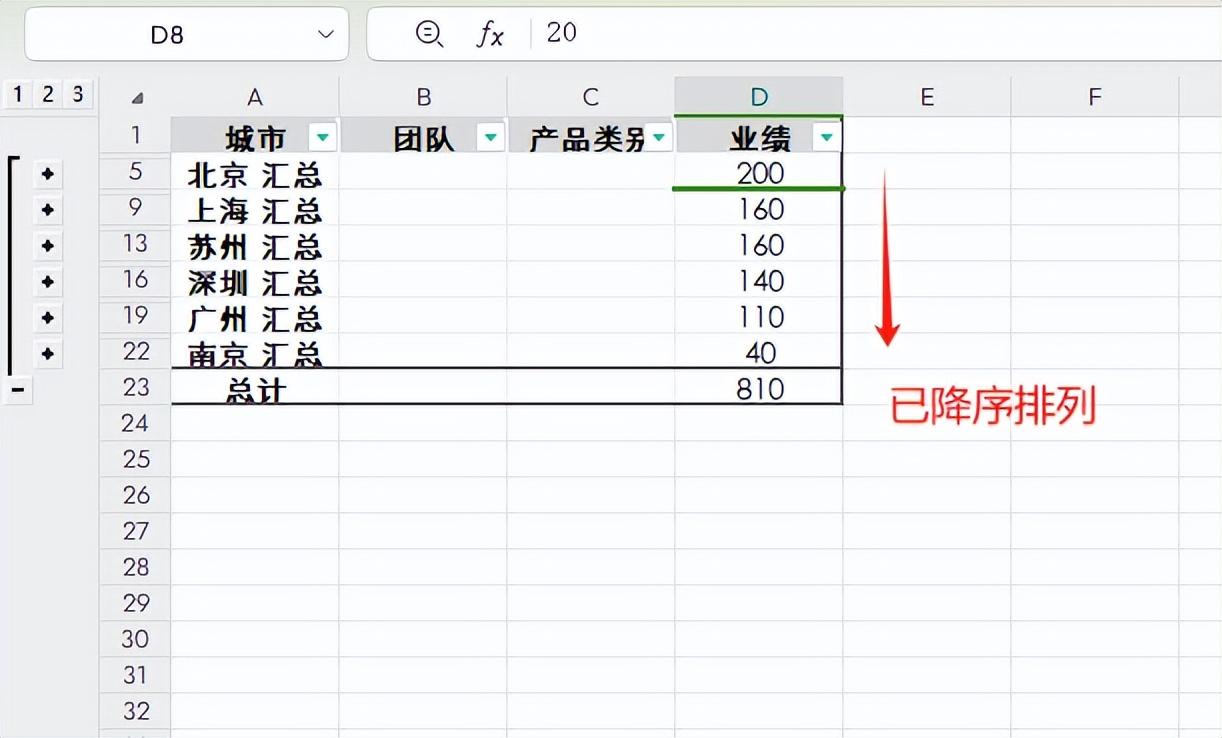Select column D header
The height and width of the screenshot is (738, 1222).
(759, 97)
